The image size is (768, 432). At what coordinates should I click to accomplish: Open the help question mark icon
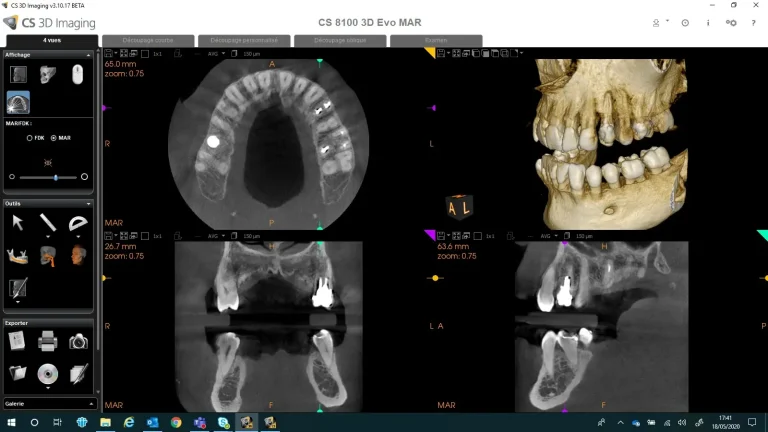(x=753, y=23)
